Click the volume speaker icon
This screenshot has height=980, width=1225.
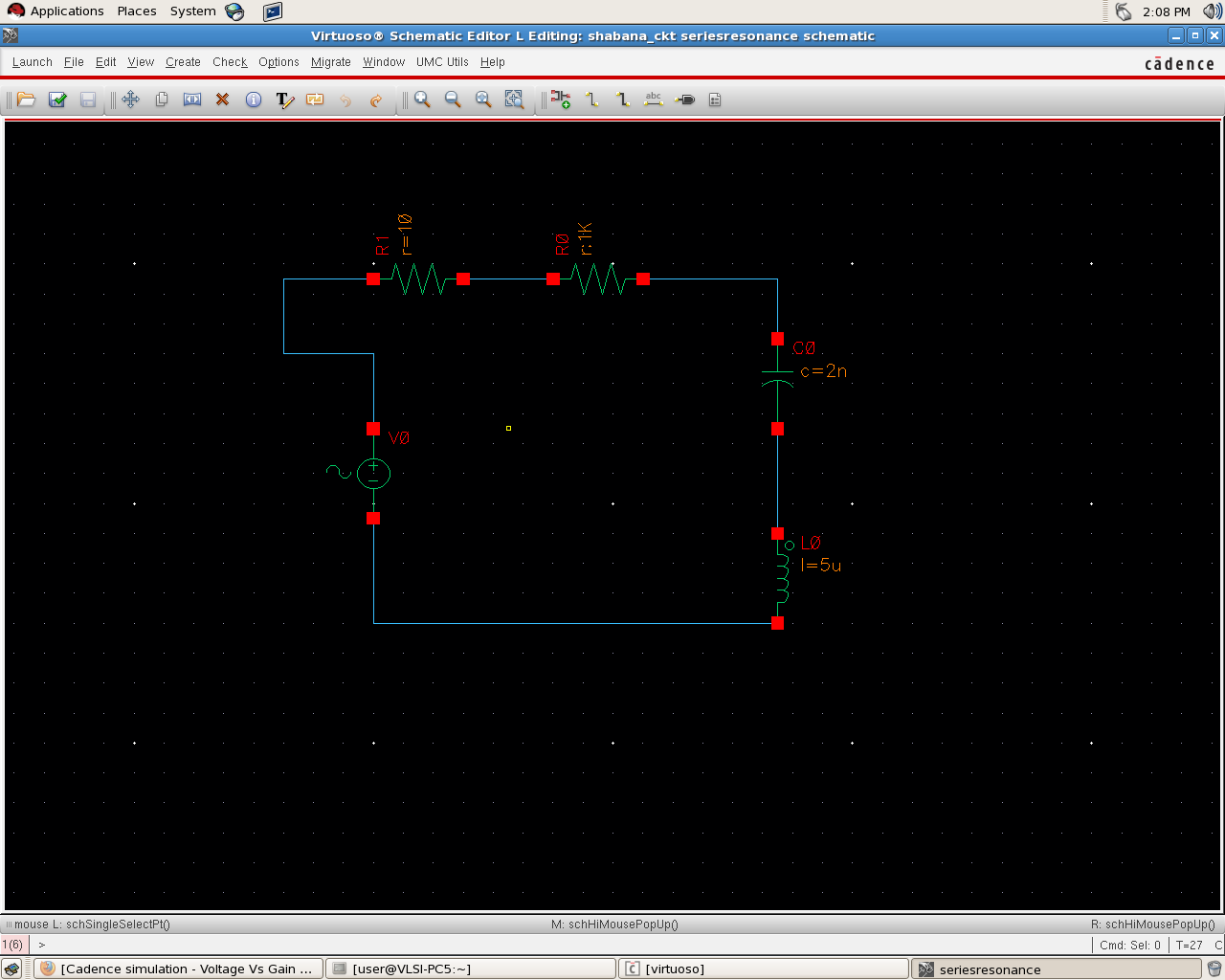click(1212, 11)
